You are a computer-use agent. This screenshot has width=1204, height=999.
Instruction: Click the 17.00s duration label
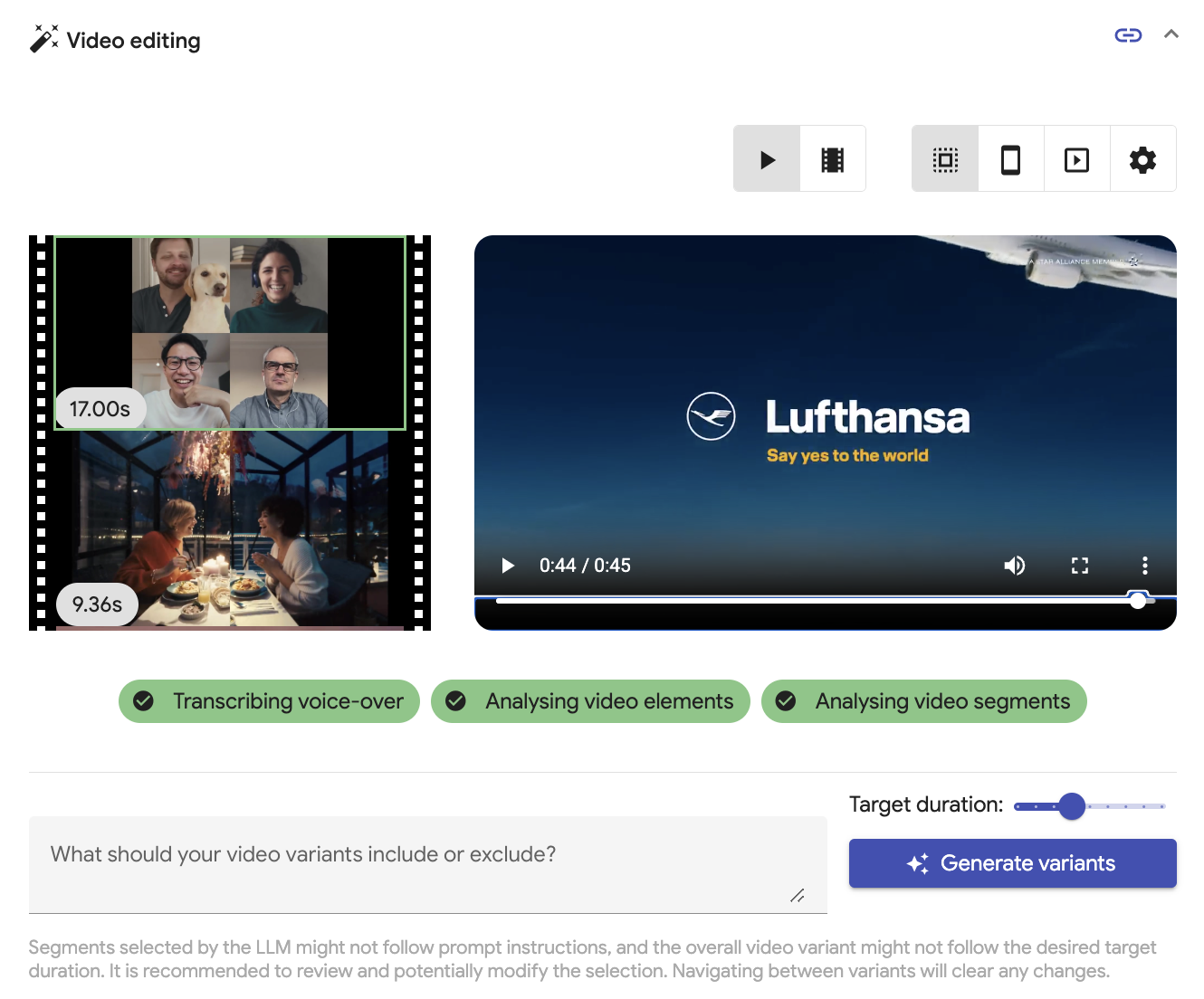pos(100,409)
